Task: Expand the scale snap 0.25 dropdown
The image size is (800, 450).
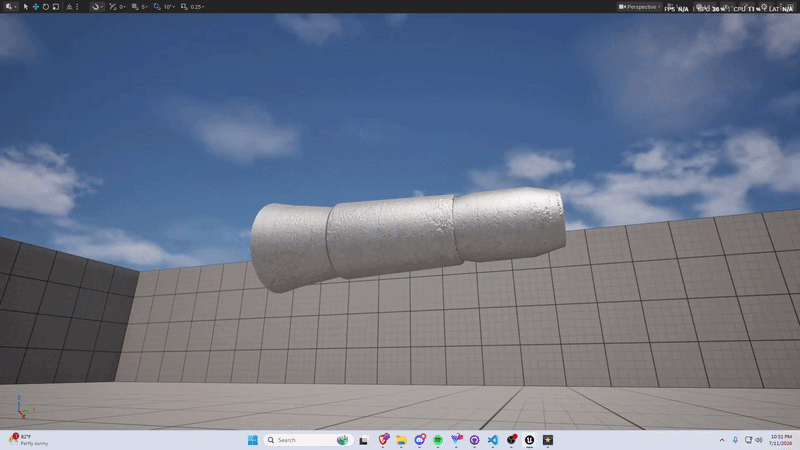Action: [x=197, y=7]
